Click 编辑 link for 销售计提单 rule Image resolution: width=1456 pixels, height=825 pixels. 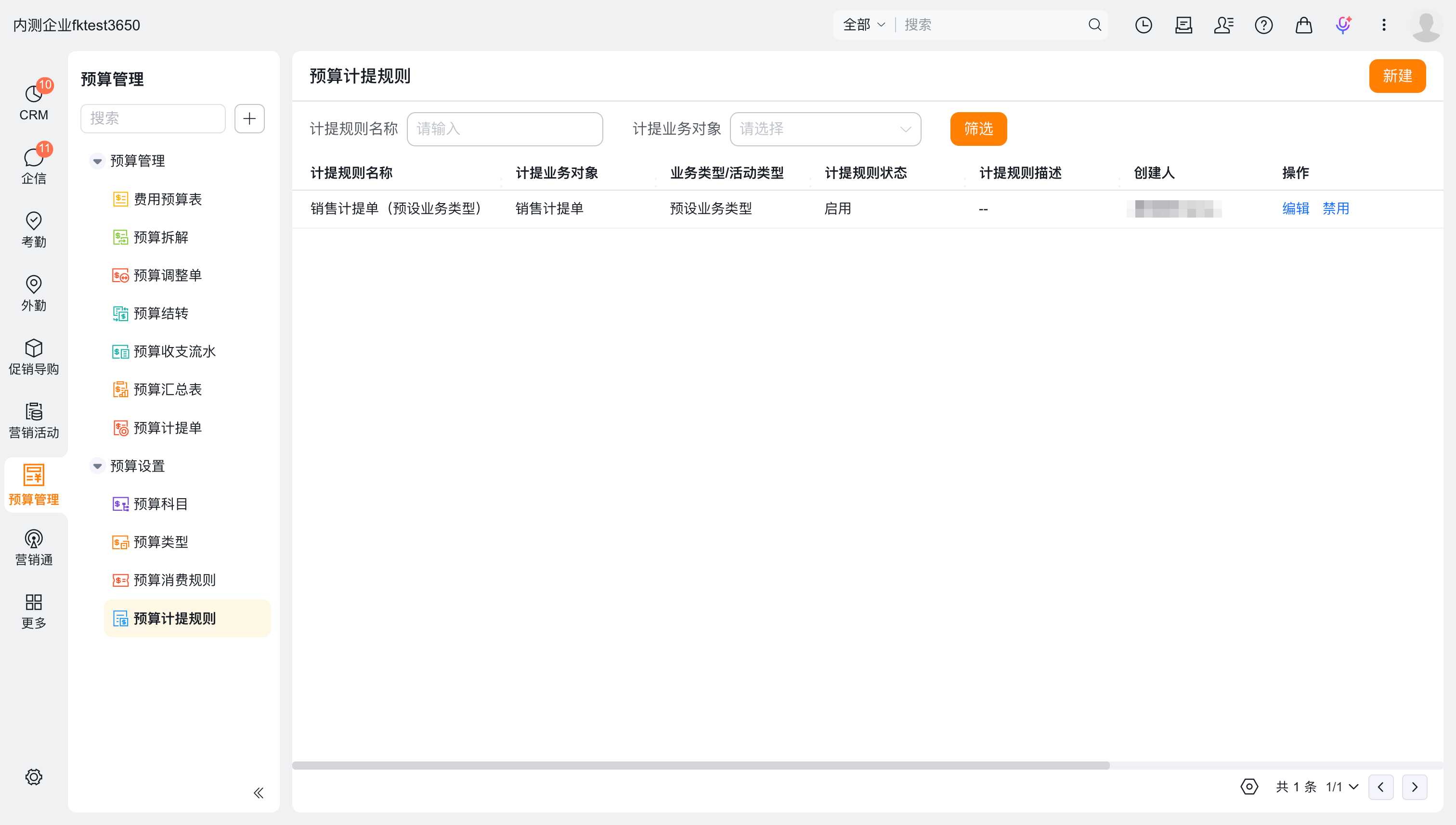click(x=1296, y=208)
